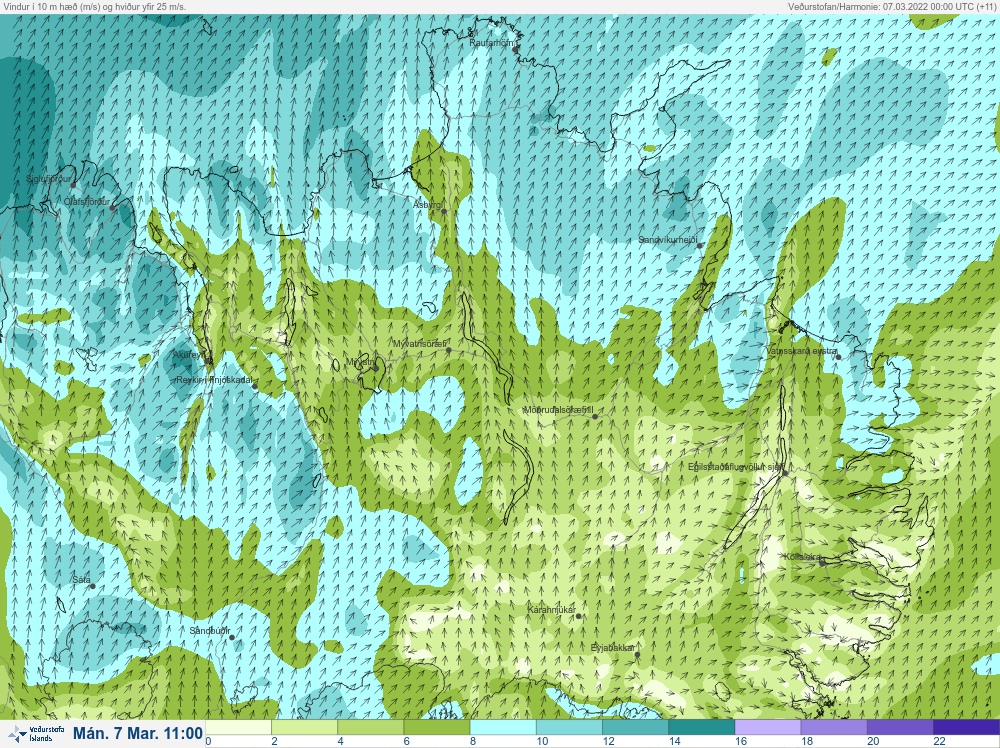Screen dimensions: 1000x748
Task: Click the legend value '8'
Action: (x=473, y=742)
